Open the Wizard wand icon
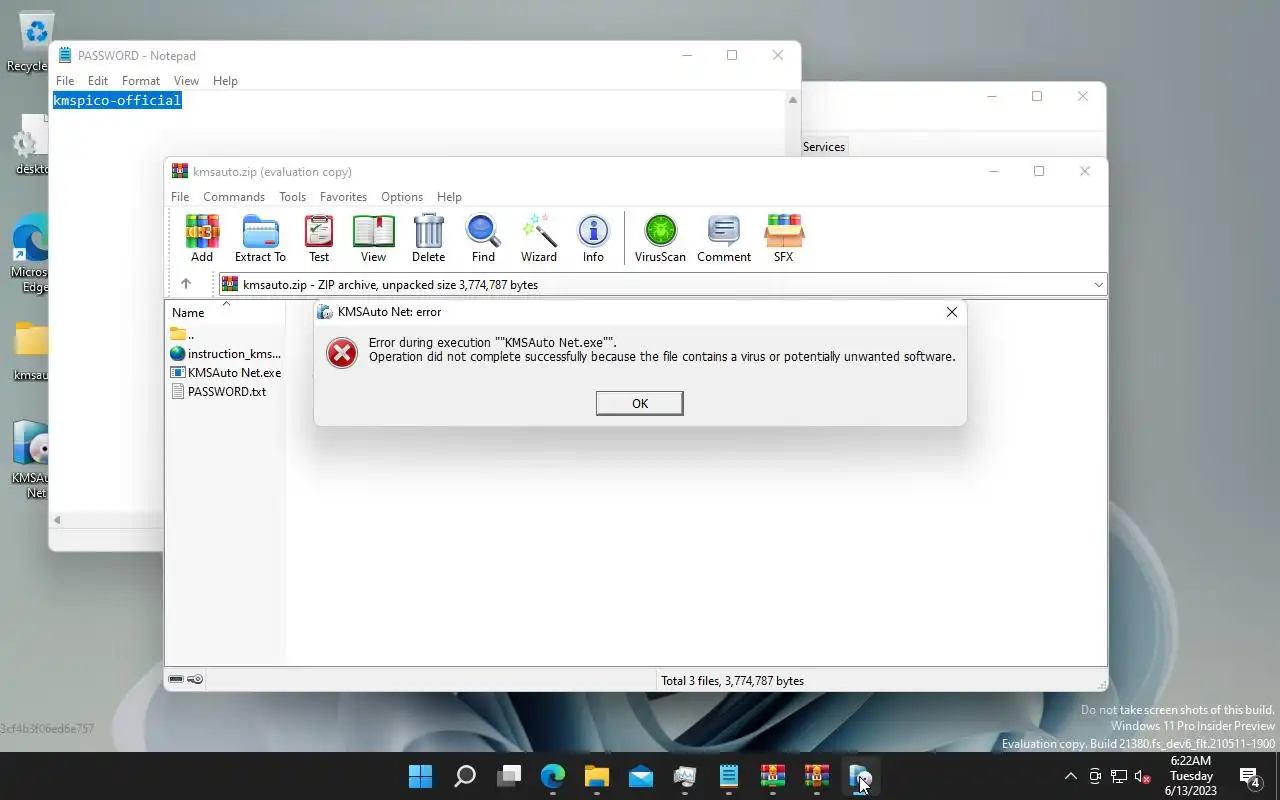 click(x=538, y=239)
